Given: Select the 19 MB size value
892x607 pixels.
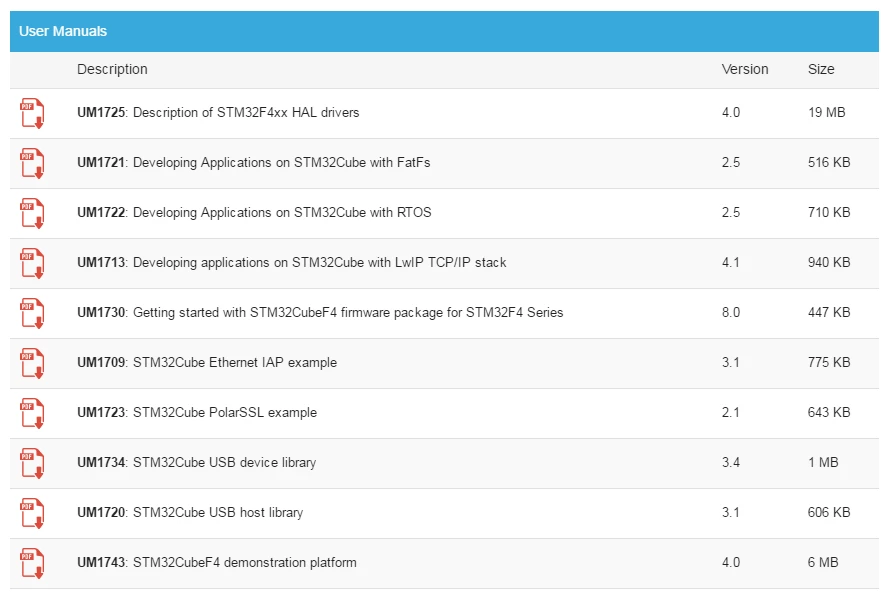Looking at the screenshot, I should pos(827,113).
